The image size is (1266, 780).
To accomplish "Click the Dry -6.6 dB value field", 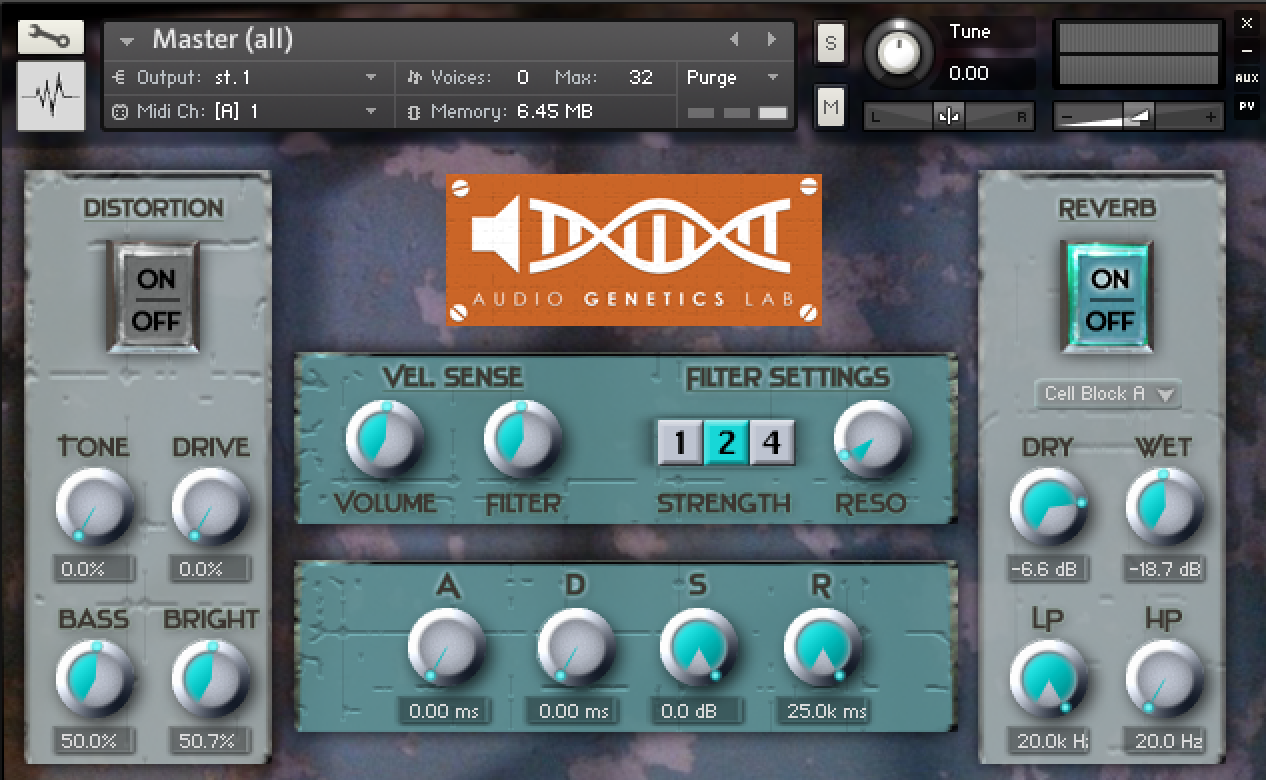I will coord(1048,569).
